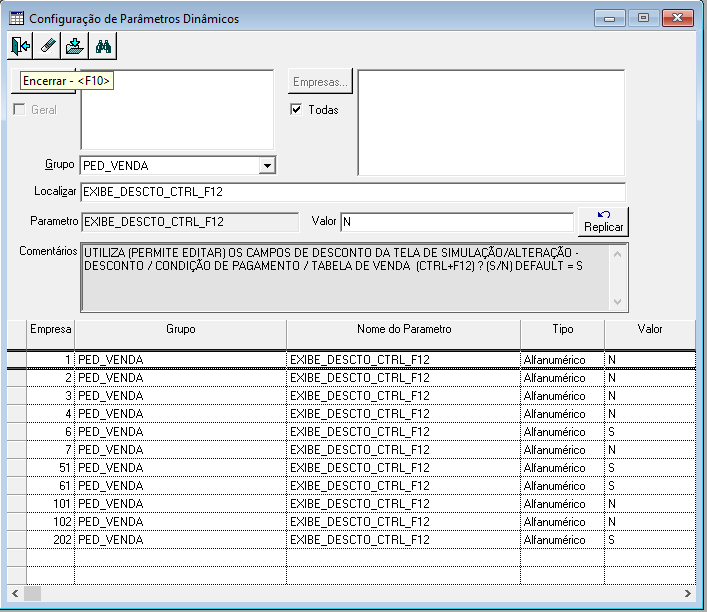Screen dimensions: 707x612
Task: Click row selector for Empresa 1 row
Action: click(x=17, y=360)
